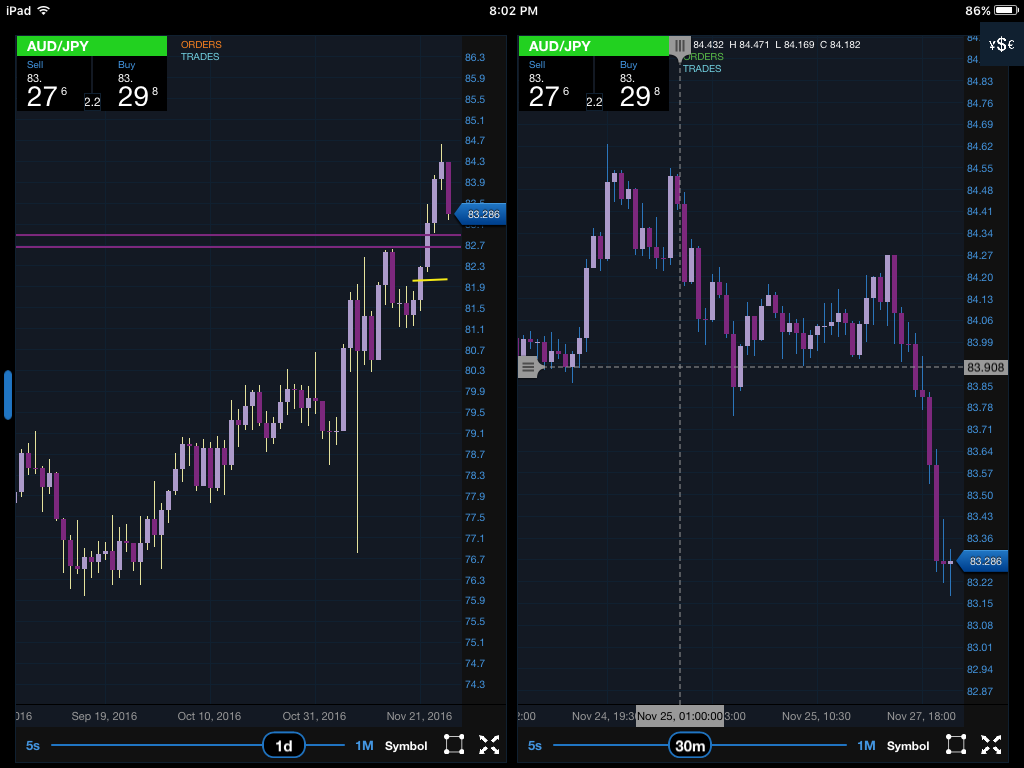This screenshot has width=1024, height=768.
Task: Tap the 86.3 price axis label
Action: [475, 57]
